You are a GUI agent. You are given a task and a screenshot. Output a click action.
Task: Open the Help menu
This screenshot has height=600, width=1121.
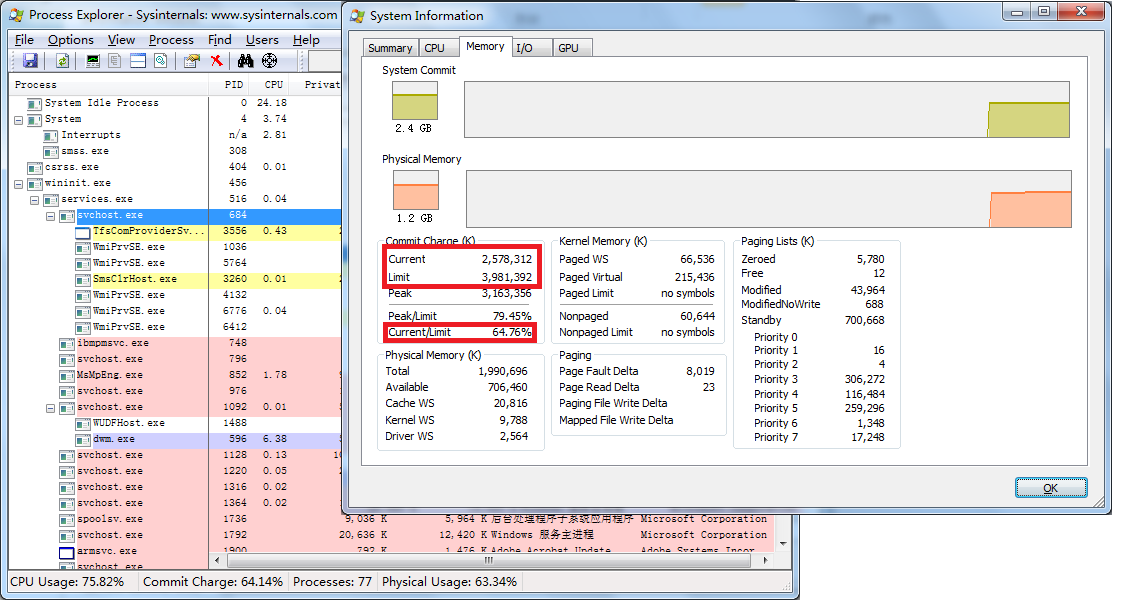(x=306, y=40)
